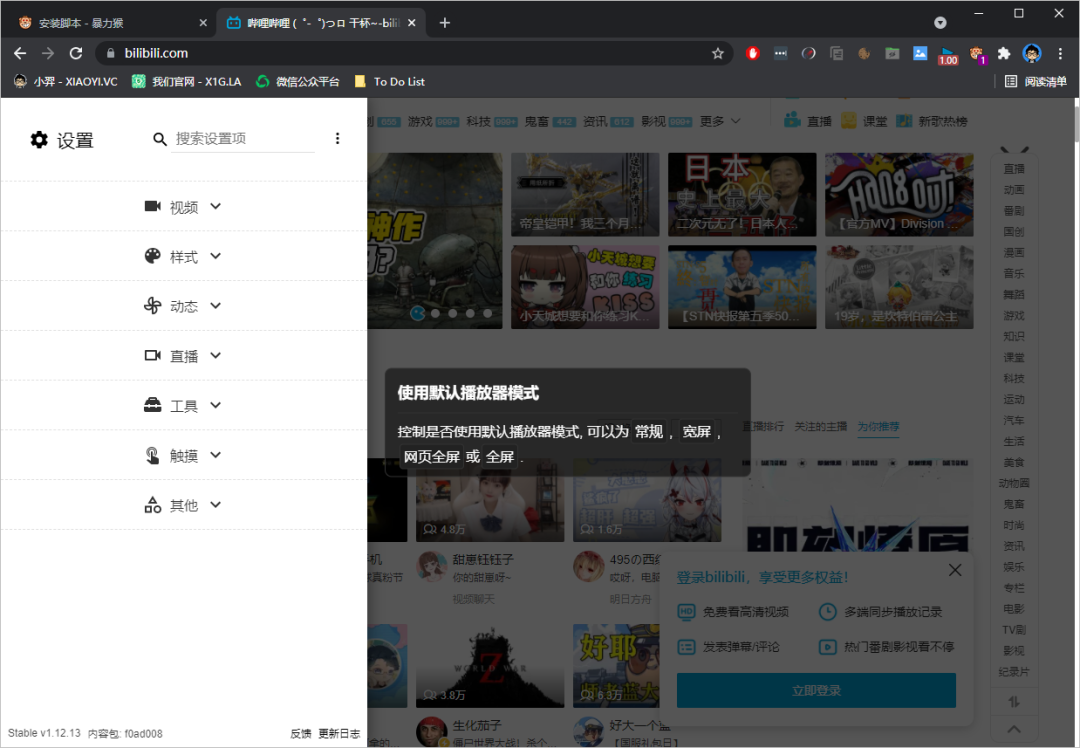This screenshot has width=1080, height=748.
Task: Bookmark this page with star icon
Action: pyautogui.click(x=717, y=53)
